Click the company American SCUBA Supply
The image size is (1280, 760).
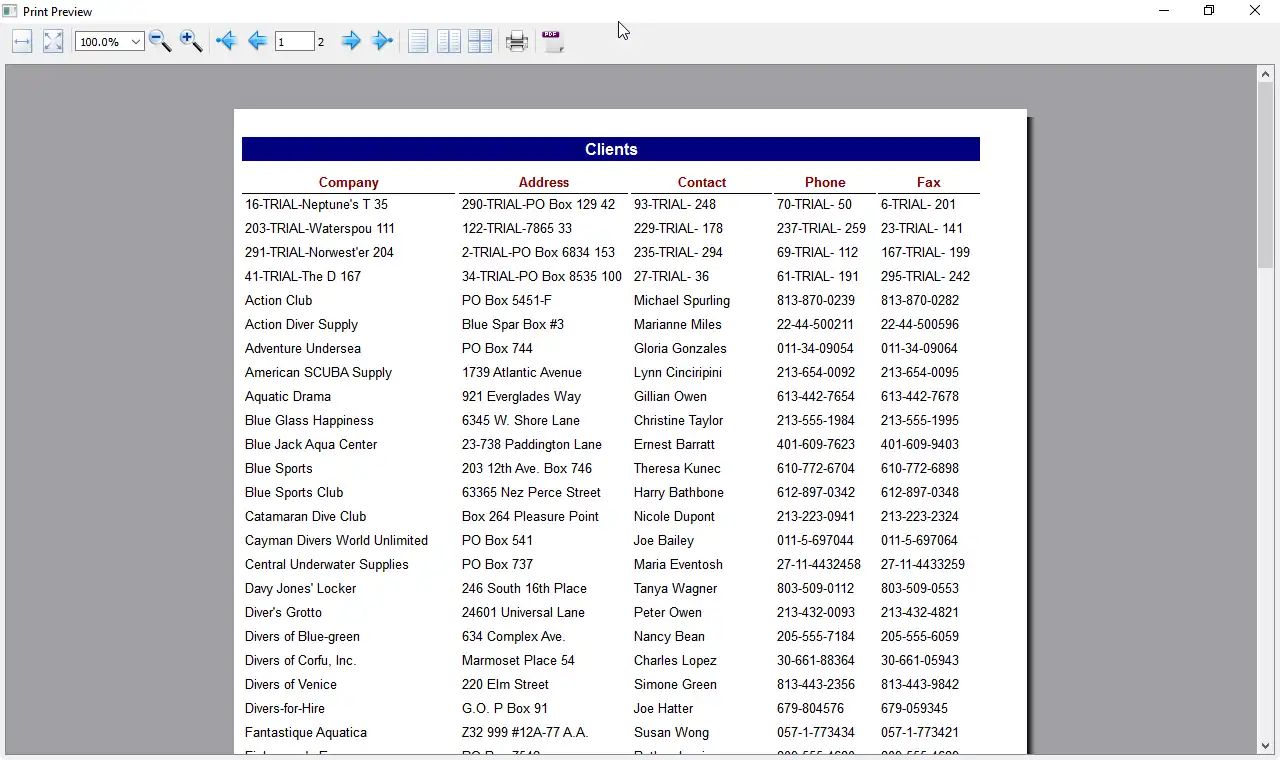(318, 372)
